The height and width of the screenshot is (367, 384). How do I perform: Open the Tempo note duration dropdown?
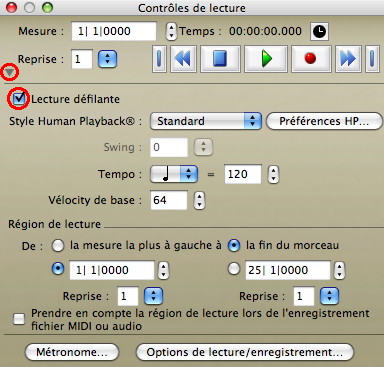point(174,174)
